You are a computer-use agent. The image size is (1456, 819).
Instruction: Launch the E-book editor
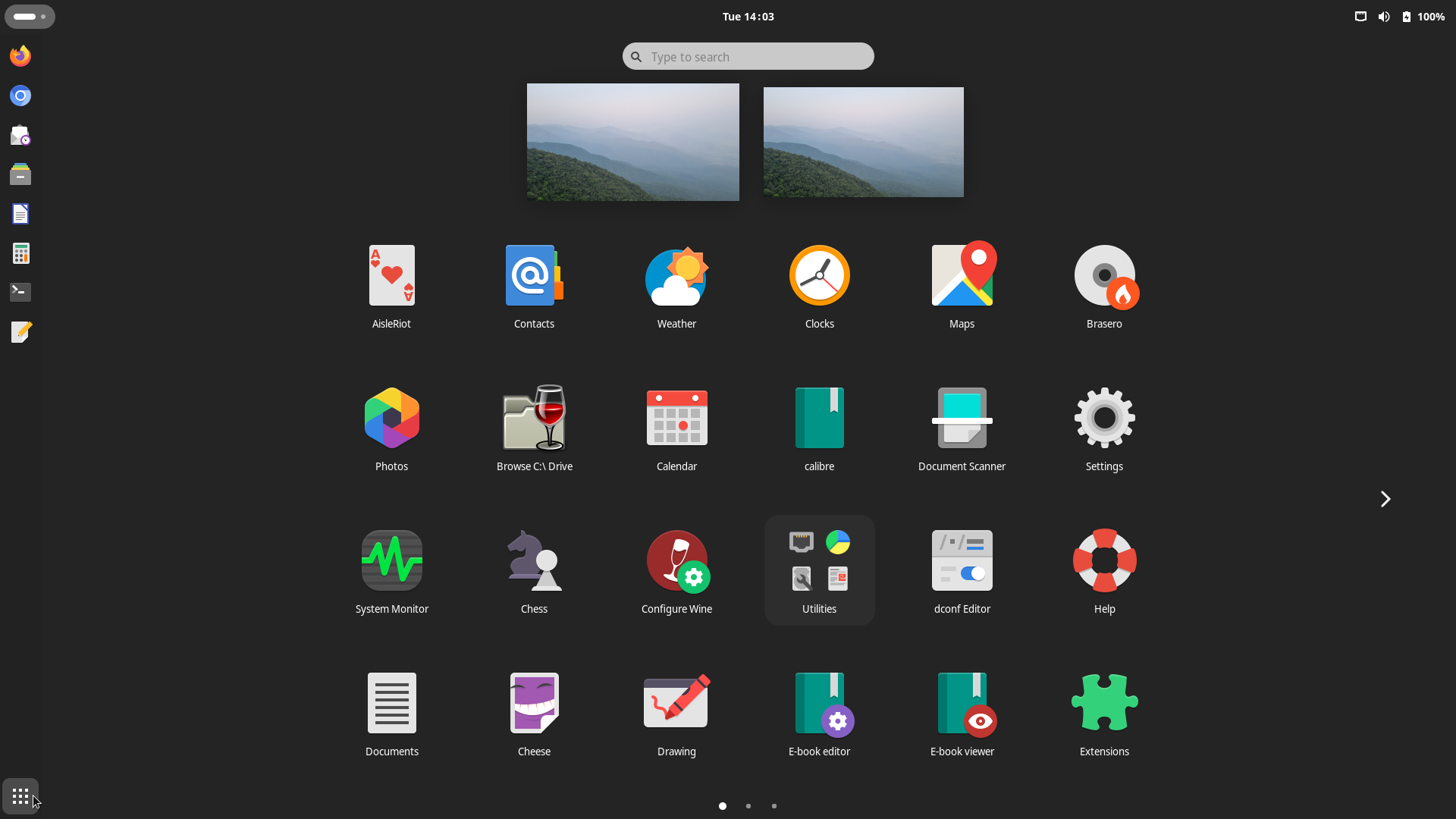[x=819, y=714]
